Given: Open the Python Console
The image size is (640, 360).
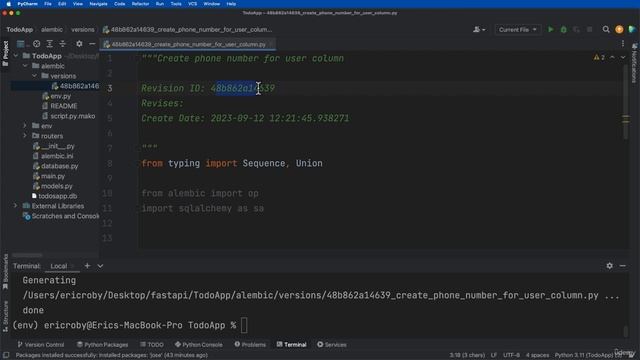Looking at the screenshot, I should click(x=199, y=344).
